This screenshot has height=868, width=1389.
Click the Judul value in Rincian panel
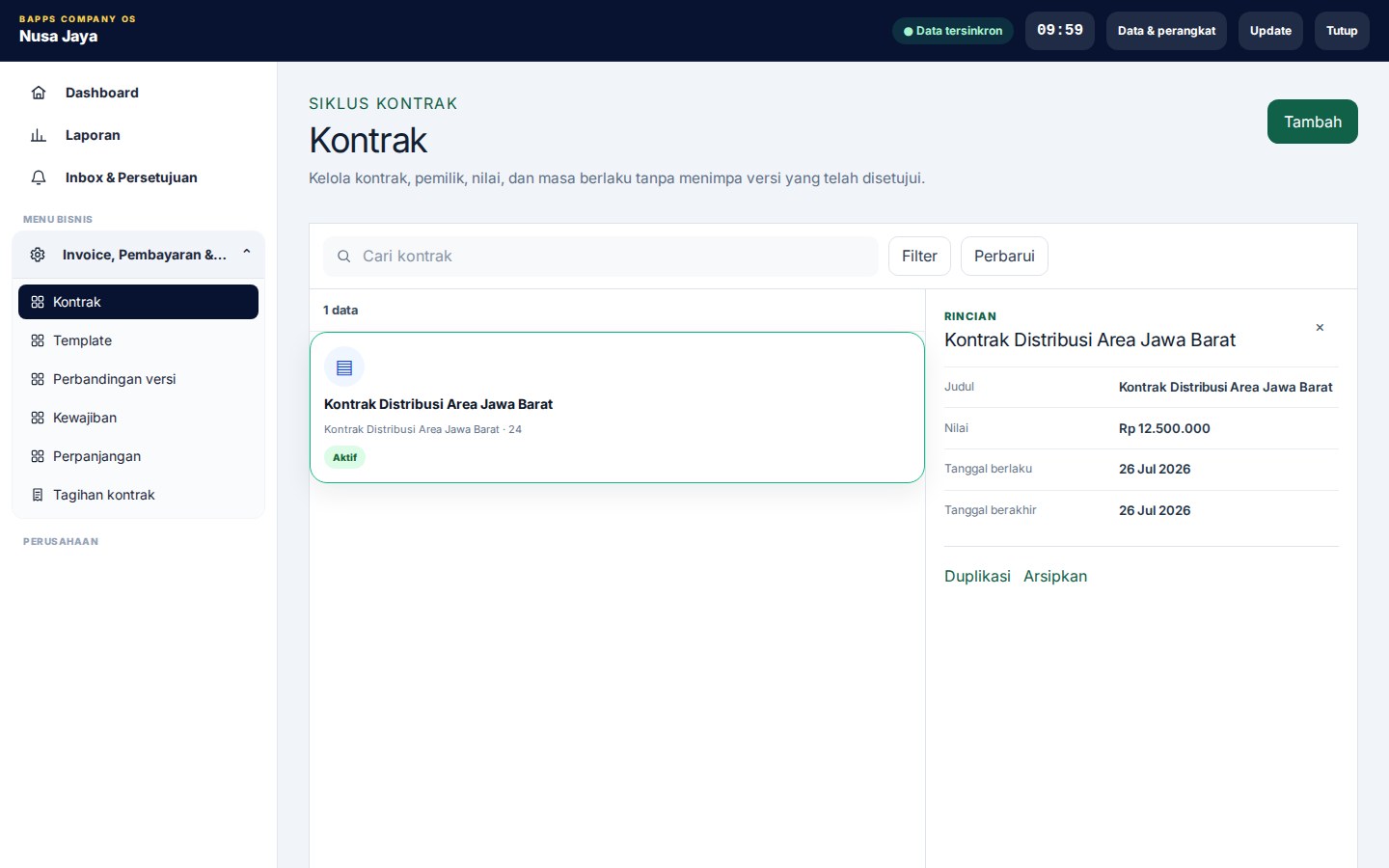tap(1225, 387)
